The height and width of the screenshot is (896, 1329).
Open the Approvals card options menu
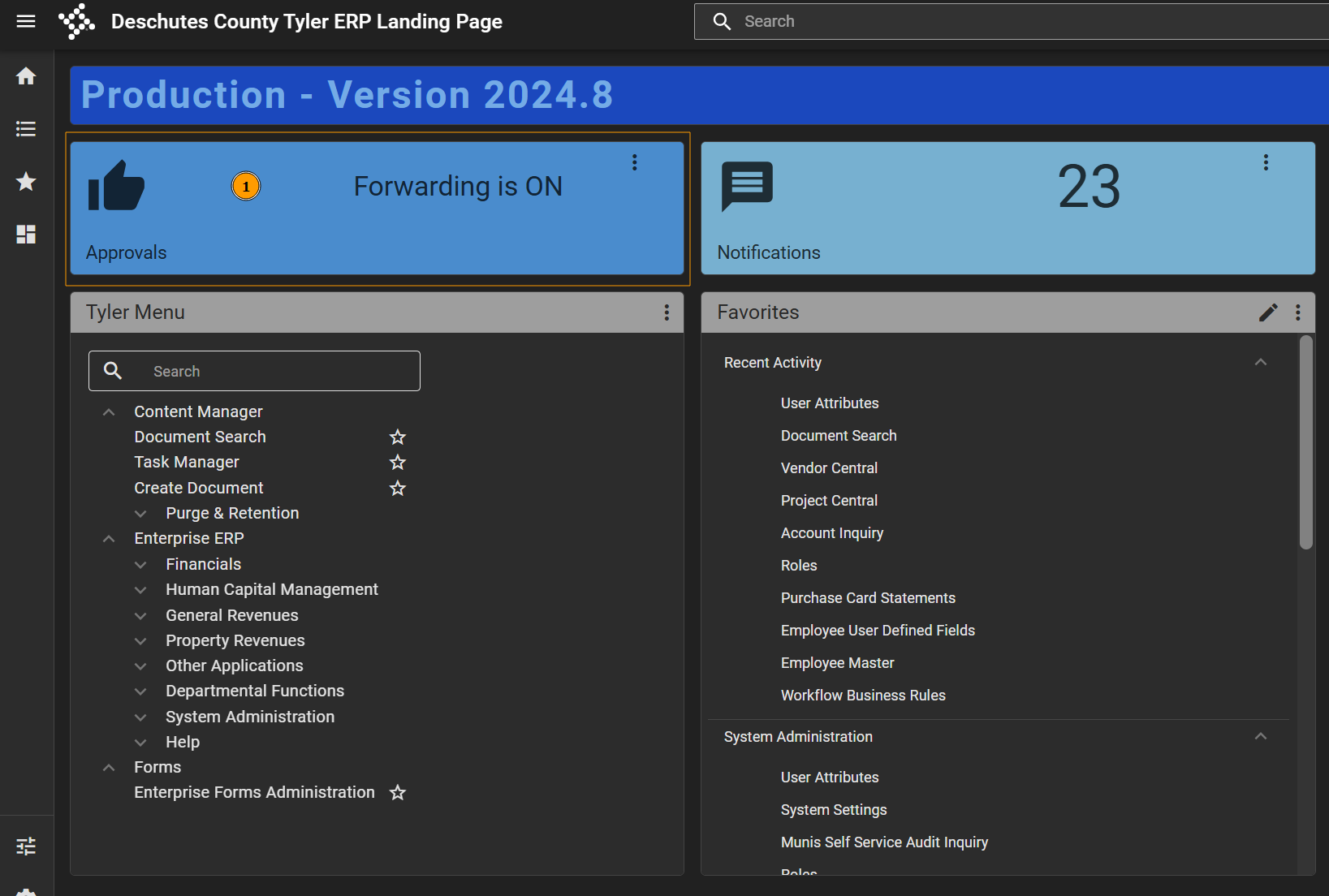[x=635, y=162]
